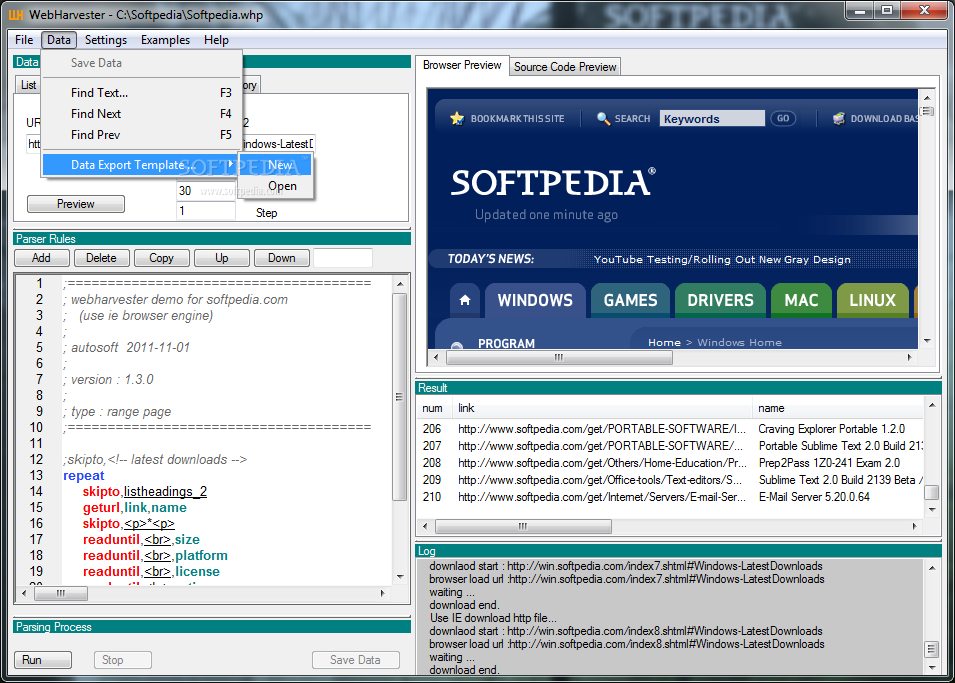
Task: Click GO button in Softpedia preview
Action: [x=783, y=118]
